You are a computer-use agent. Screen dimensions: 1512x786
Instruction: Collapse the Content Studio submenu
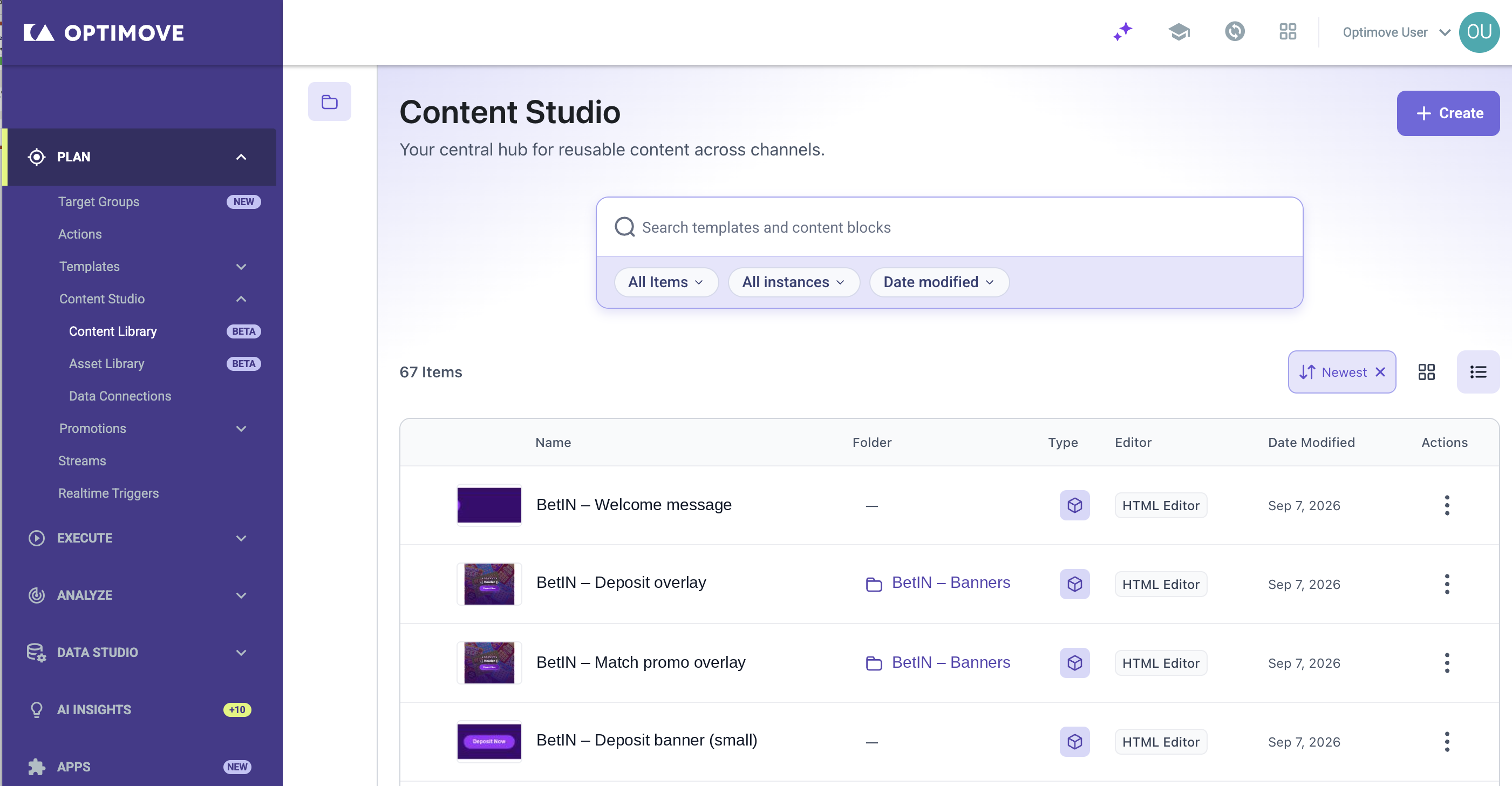pos(241,299)
